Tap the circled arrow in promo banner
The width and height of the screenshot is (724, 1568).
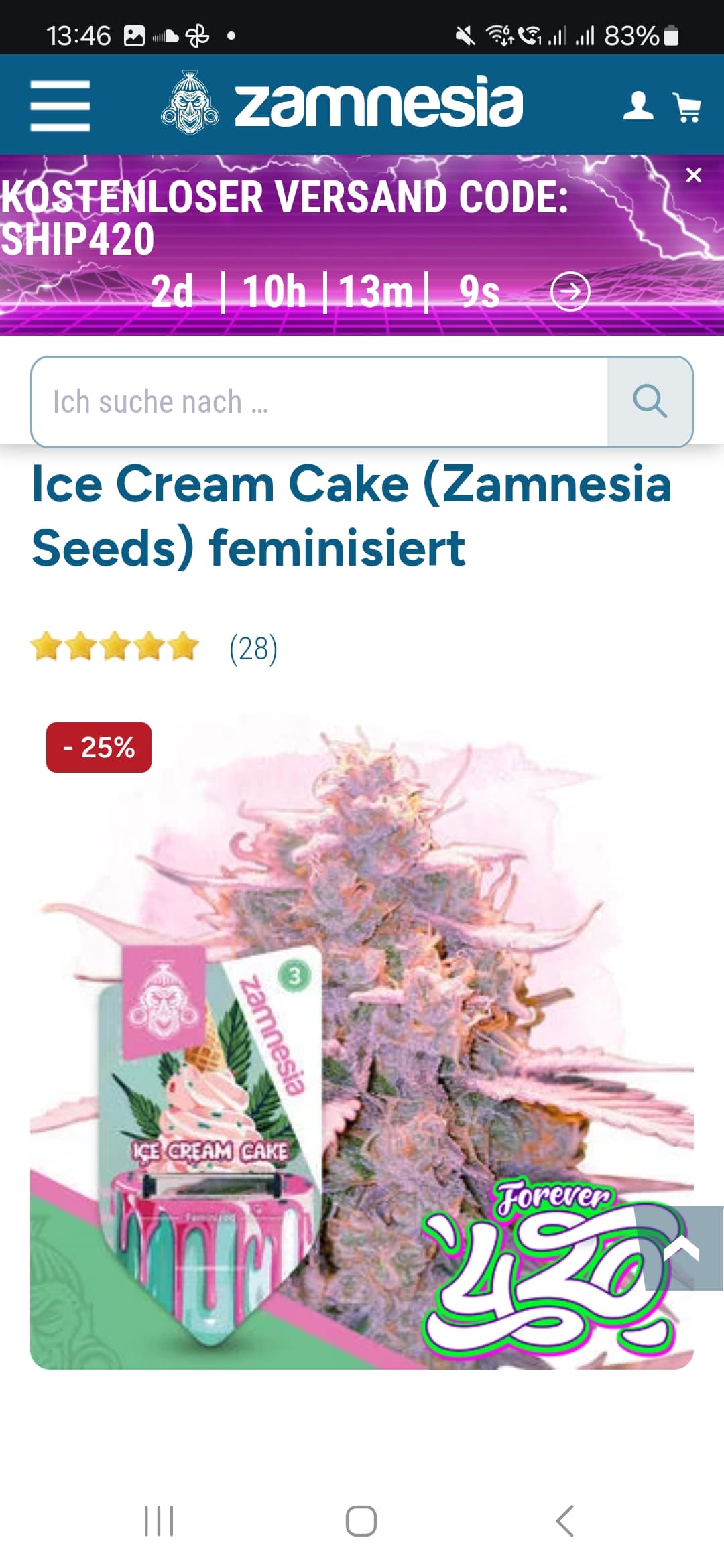(570, 291)
